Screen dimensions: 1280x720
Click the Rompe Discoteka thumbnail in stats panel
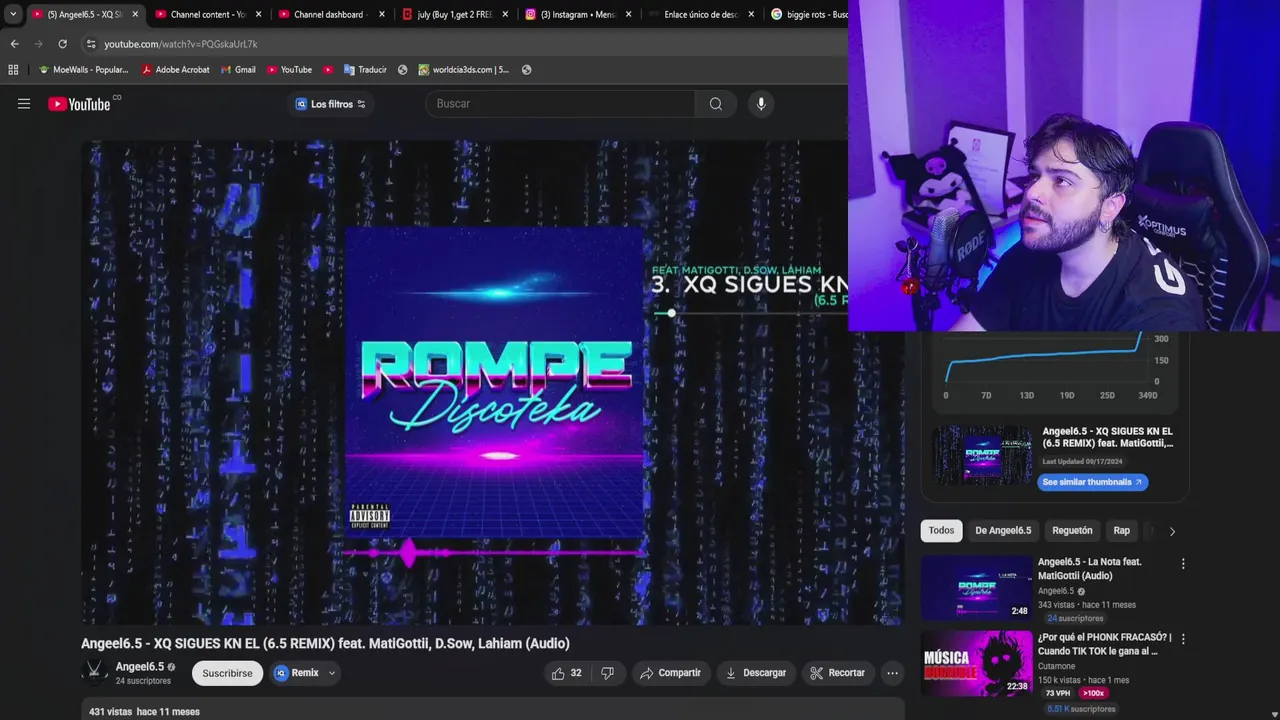tap(982, 455)
